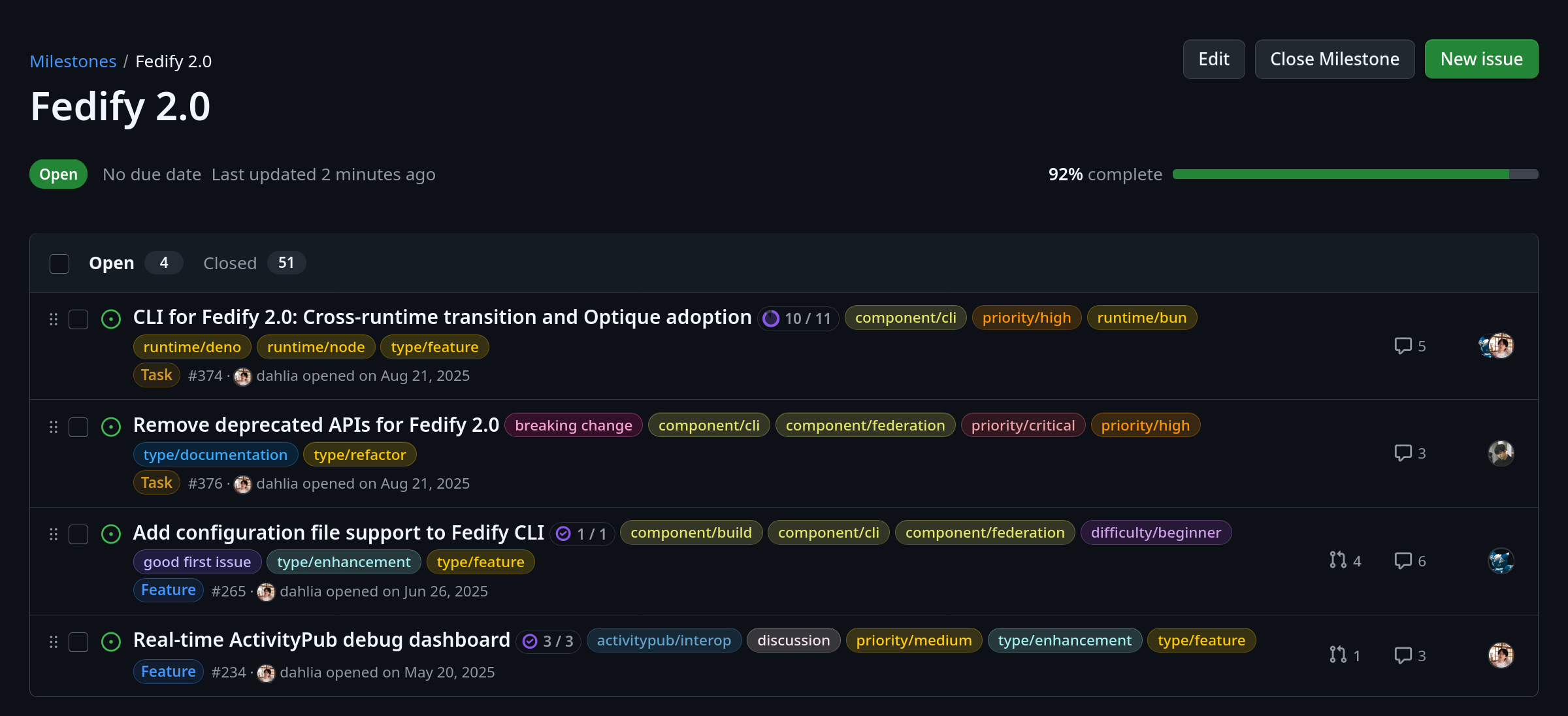The image size is (1568, 716).
Task: Select checkbox for Add configuration file support issue
Action: coord(78,534)
